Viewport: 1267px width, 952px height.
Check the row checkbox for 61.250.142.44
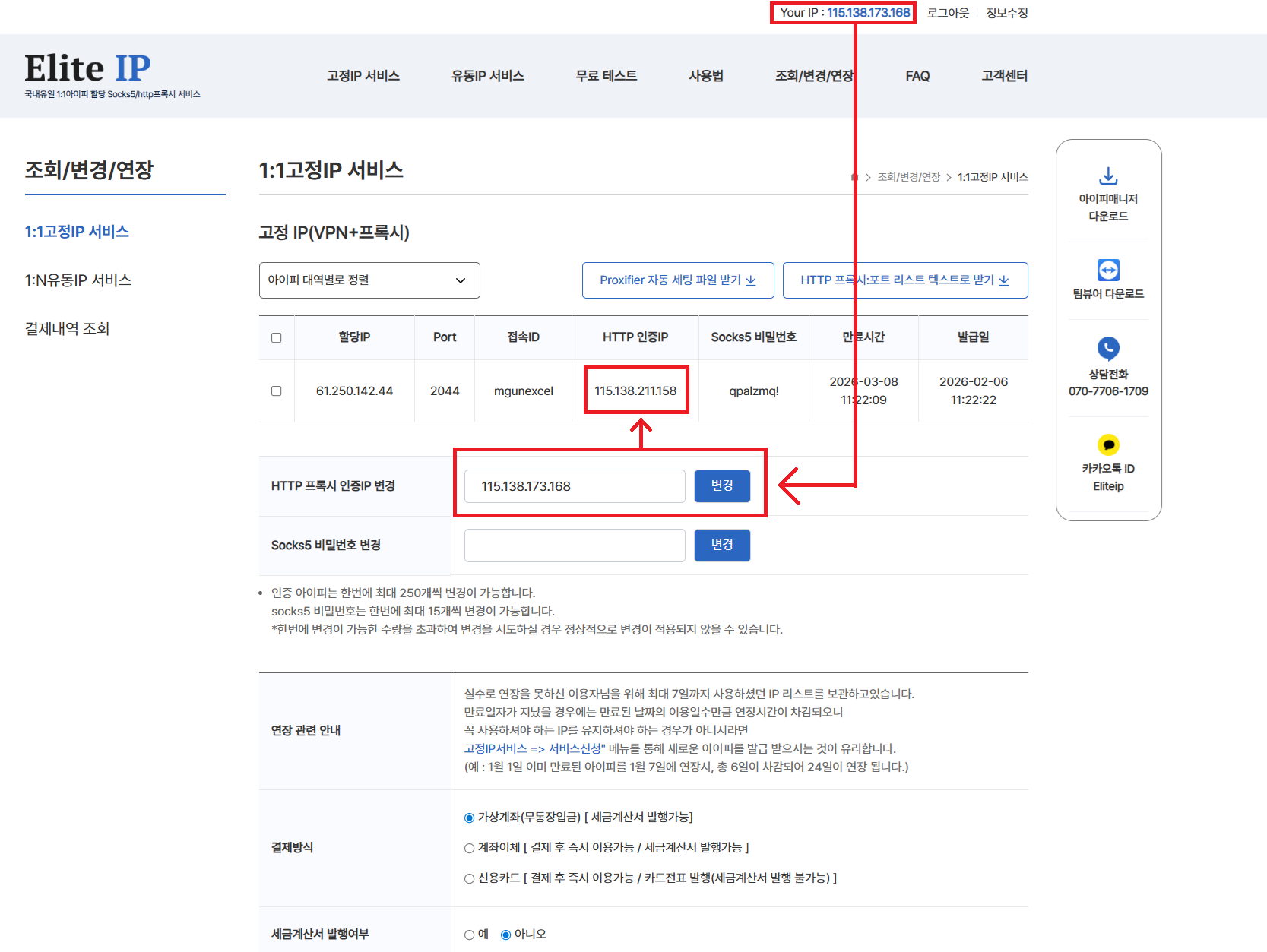tap(277, 391)
